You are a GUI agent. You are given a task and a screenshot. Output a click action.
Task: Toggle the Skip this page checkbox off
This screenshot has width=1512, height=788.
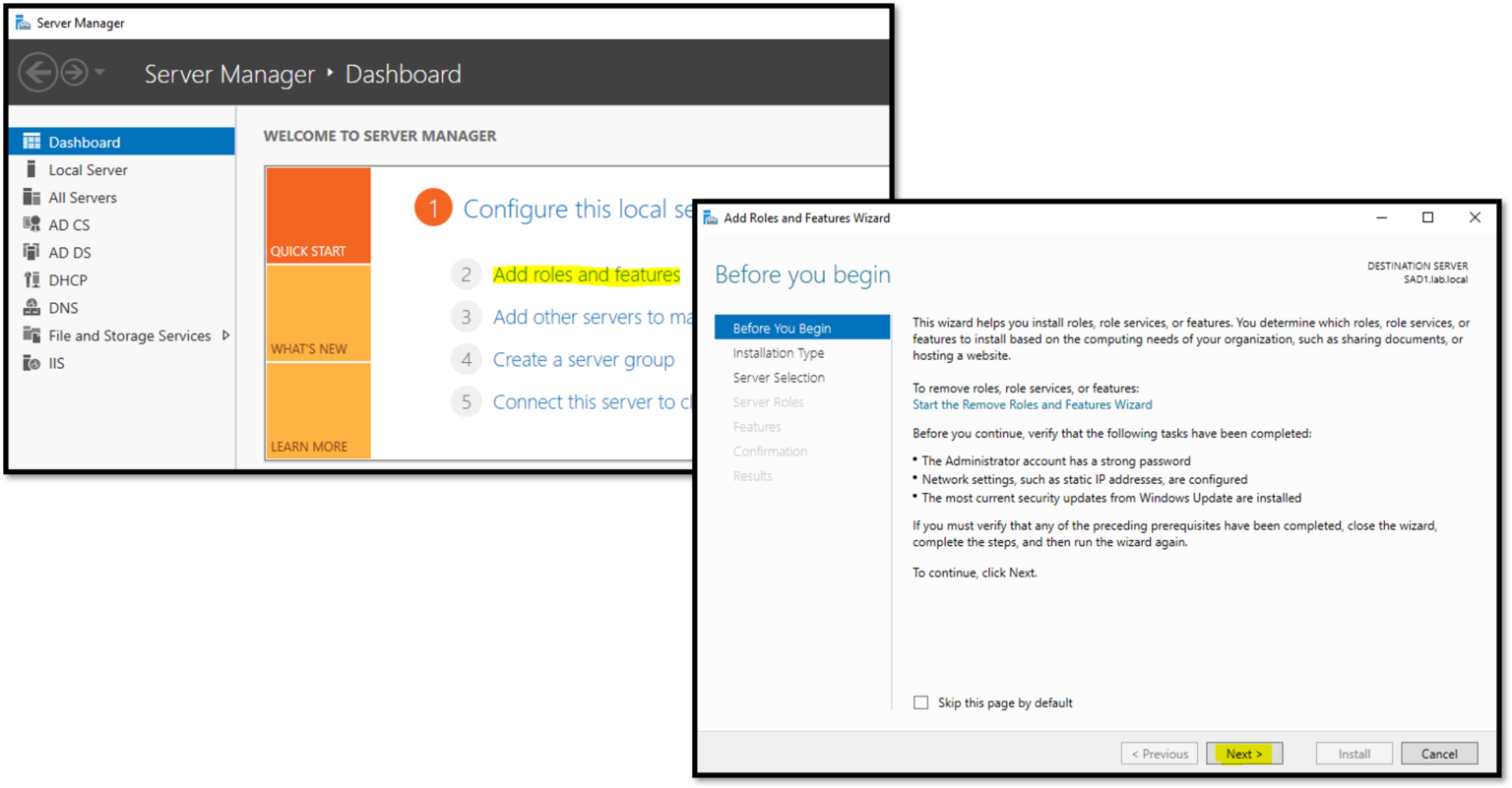pos(920,702)
